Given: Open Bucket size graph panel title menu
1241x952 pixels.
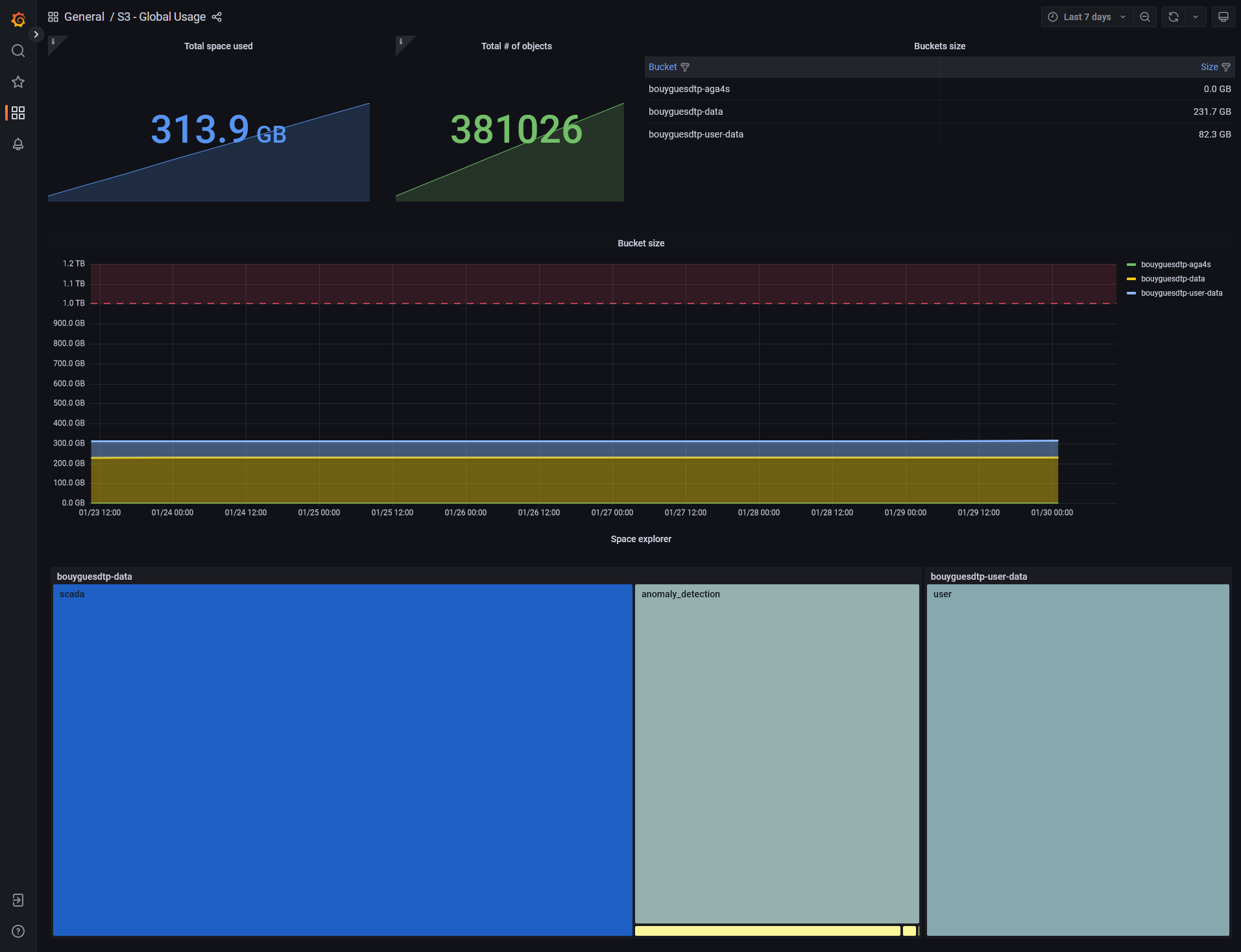Looking at the screenshot, I should pyautogui.click(x=641, y=243).
